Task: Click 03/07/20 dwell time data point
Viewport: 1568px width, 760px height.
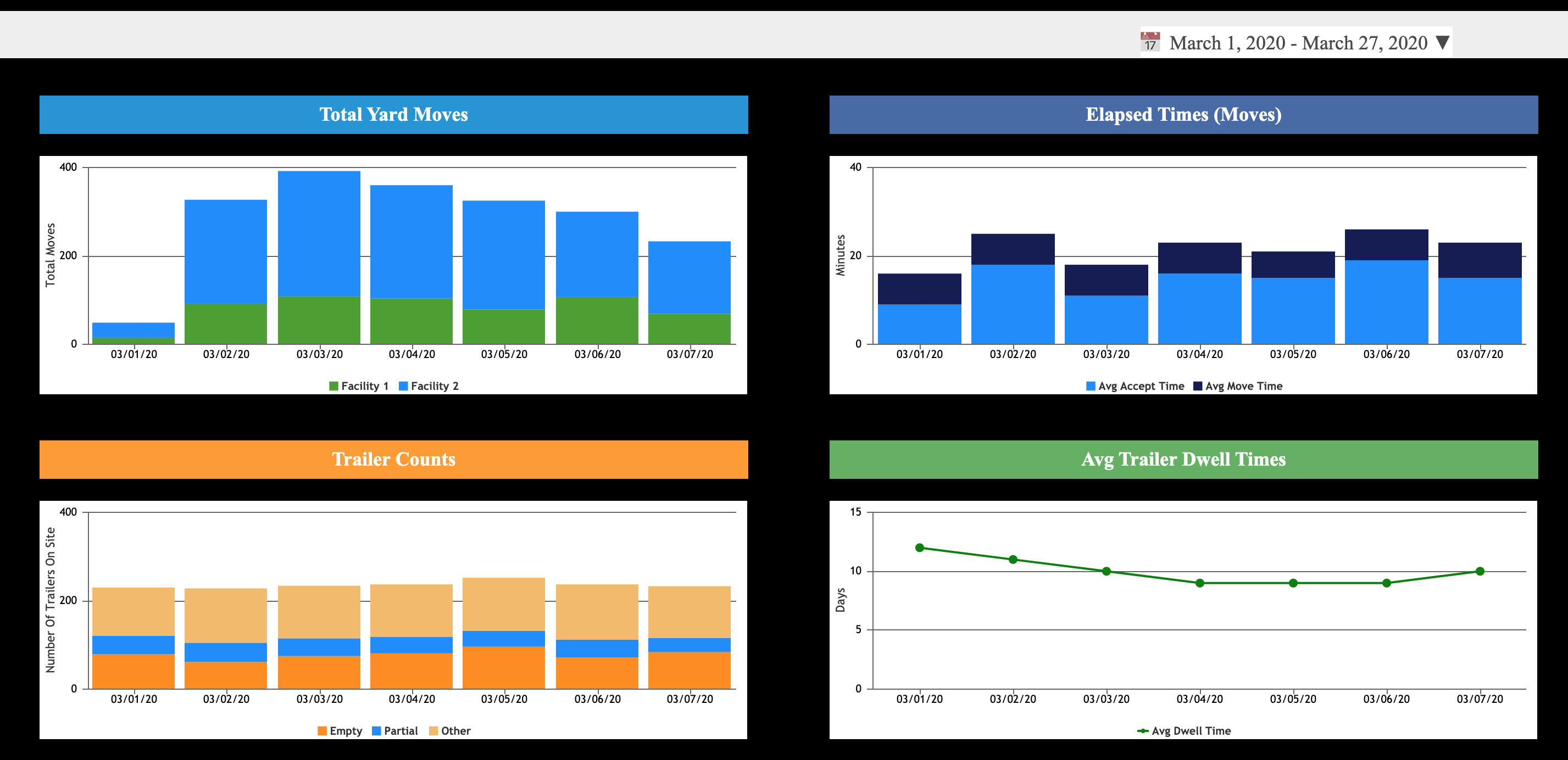Action: [x=1480, y=571]
